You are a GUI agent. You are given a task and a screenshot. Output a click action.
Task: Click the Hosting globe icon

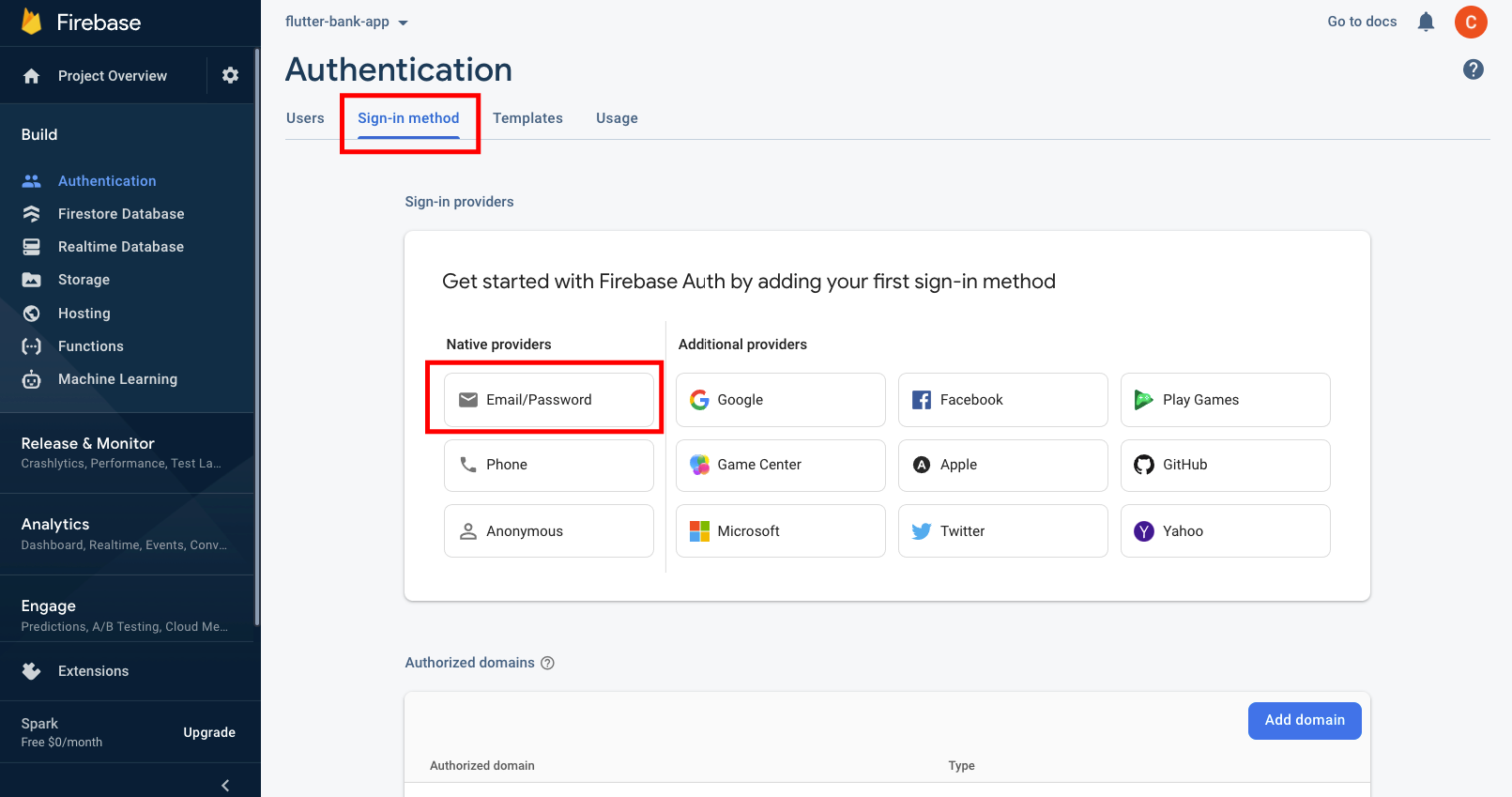(x=32, y=314)
